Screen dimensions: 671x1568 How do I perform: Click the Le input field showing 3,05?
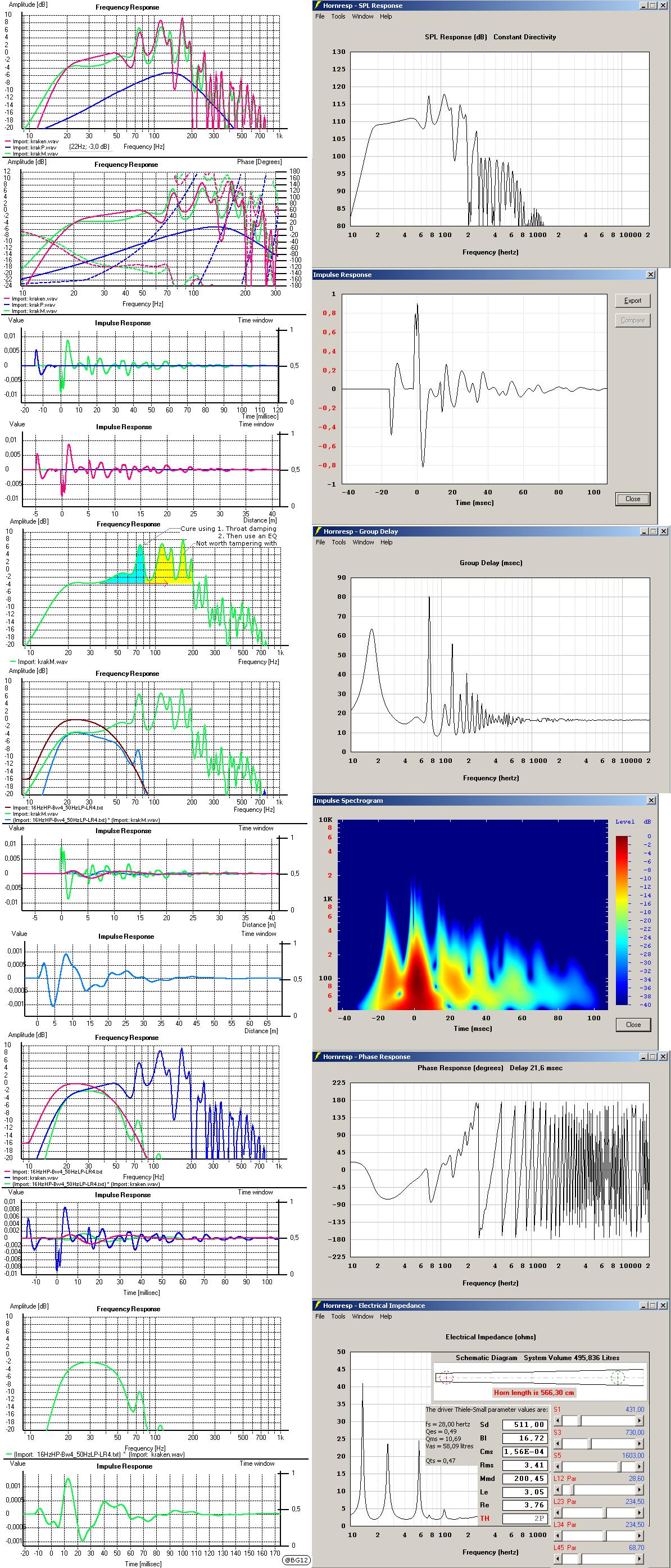point(524,1492)
